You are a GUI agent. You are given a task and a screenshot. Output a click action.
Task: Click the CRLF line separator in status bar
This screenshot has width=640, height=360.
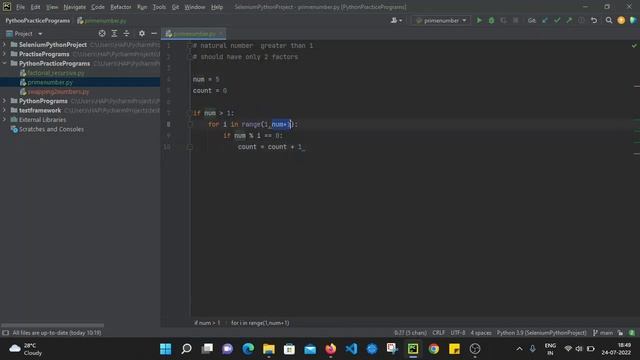point(438,333)
